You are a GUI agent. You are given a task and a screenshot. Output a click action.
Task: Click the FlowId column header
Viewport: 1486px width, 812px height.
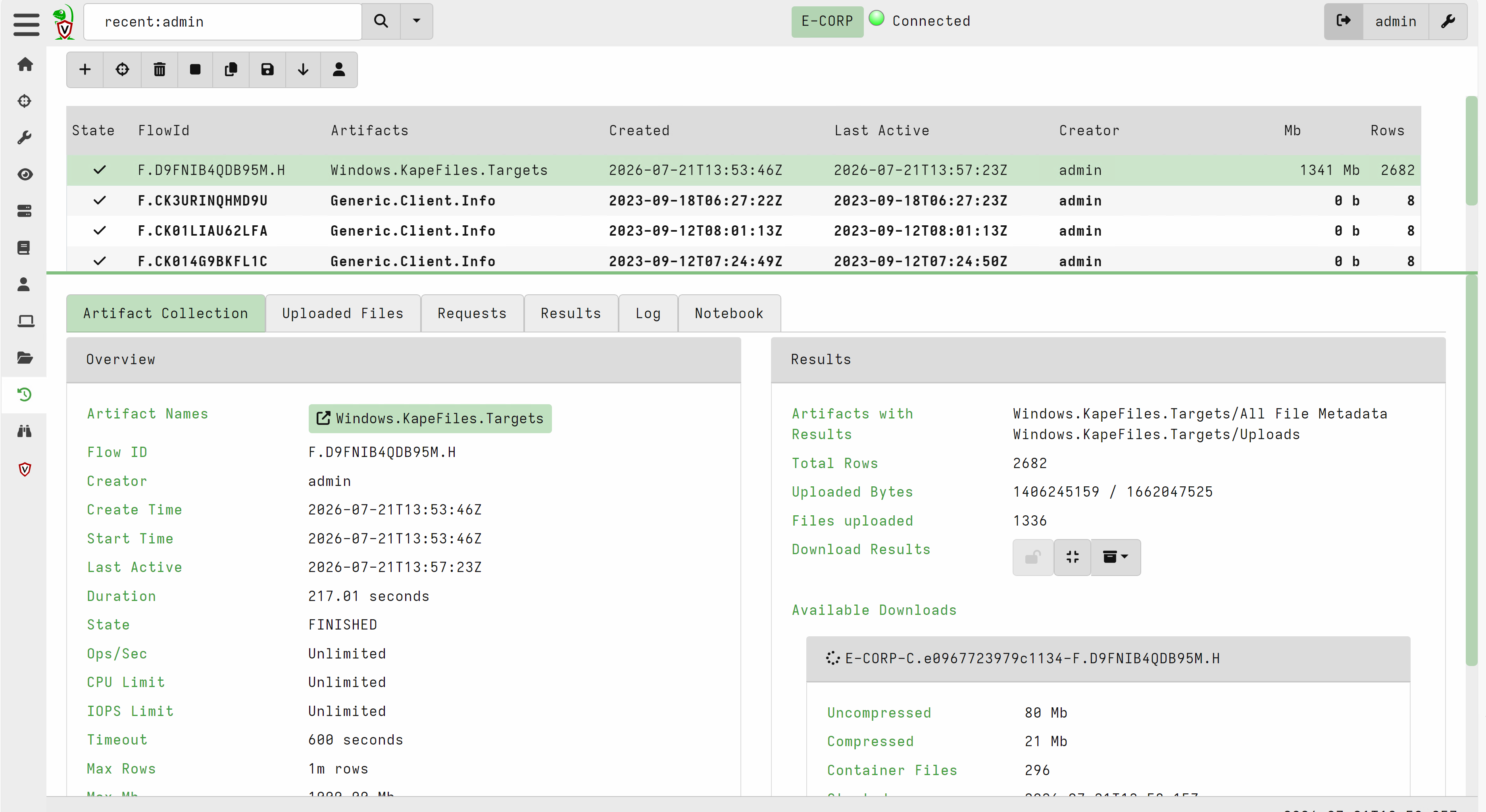click(164, 131)
